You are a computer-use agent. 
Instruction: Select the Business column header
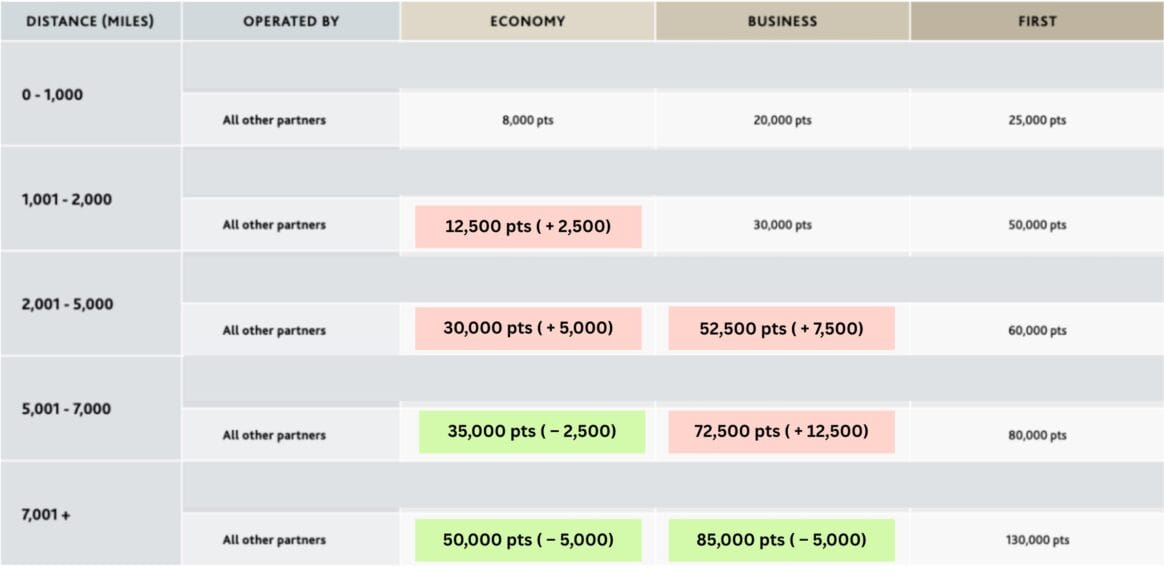782,21
